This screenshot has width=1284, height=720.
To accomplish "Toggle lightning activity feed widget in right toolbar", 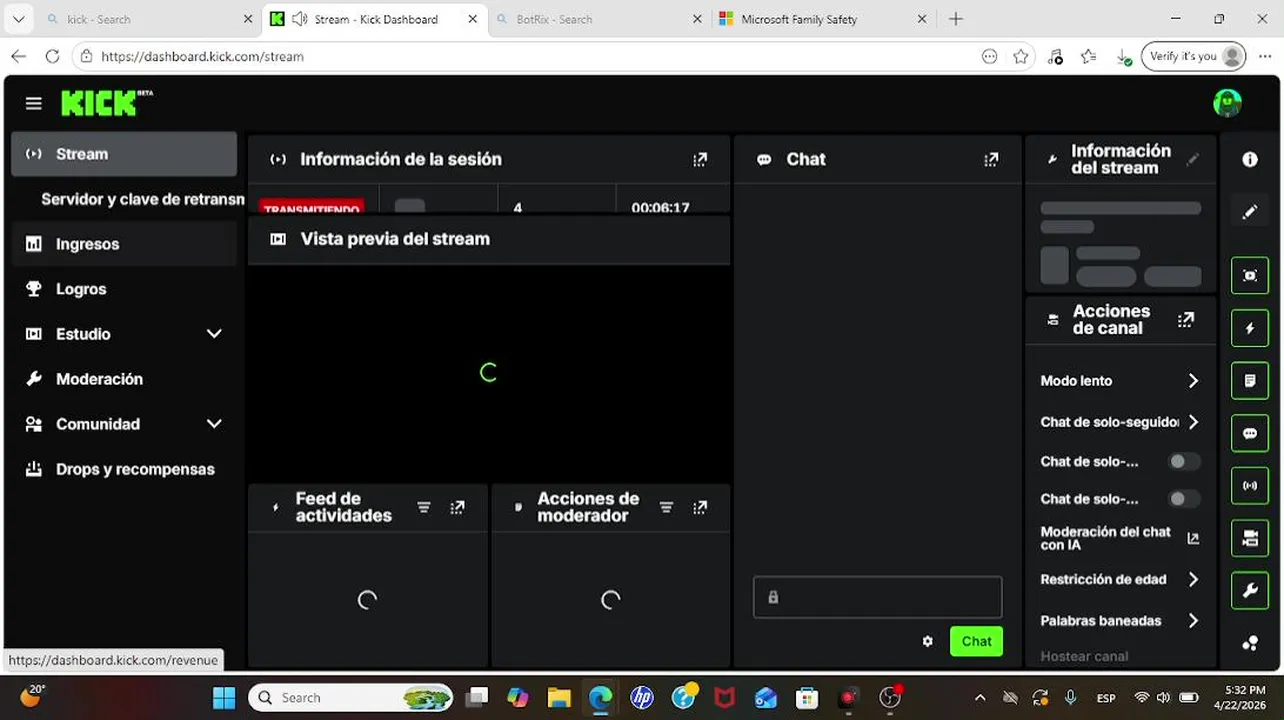I will click(x=1250, y=328).
